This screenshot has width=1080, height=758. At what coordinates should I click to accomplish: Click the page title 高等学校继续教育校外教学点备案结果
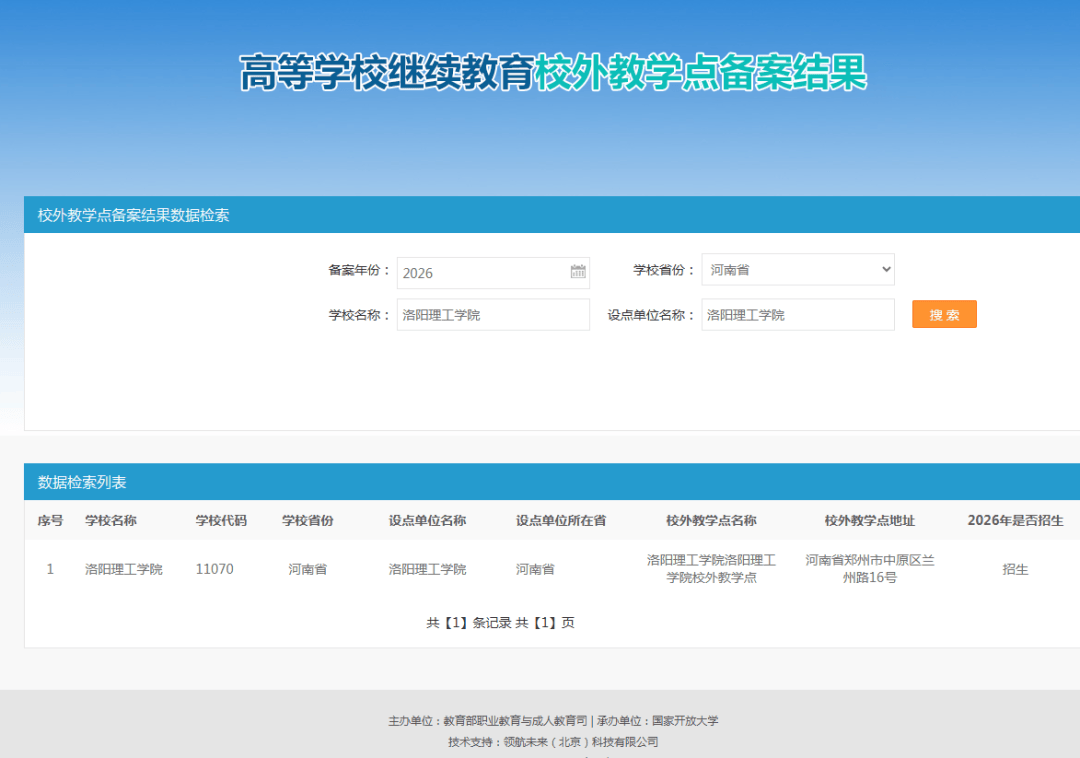tap(553, 72)
